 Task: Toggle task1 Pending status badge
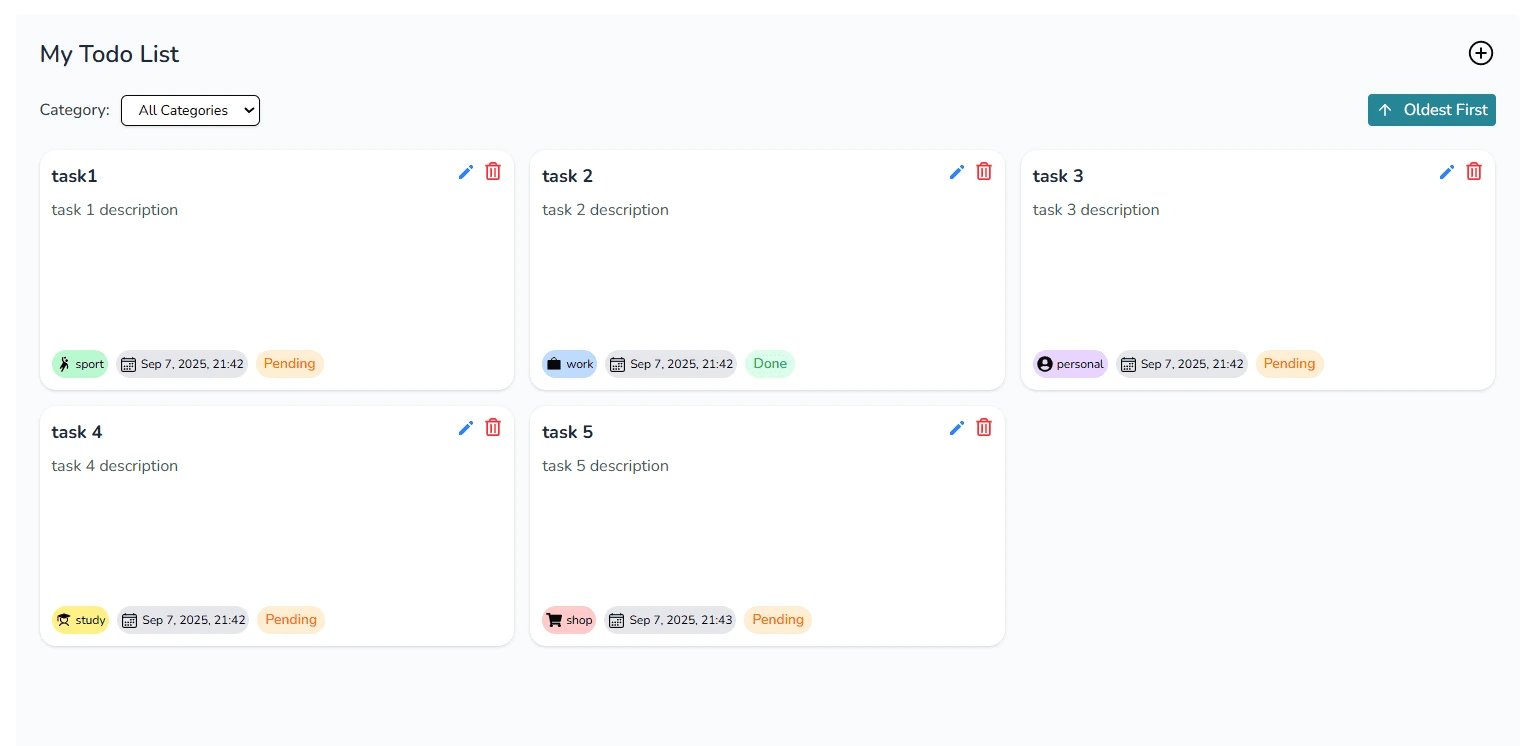coord(289,364)
